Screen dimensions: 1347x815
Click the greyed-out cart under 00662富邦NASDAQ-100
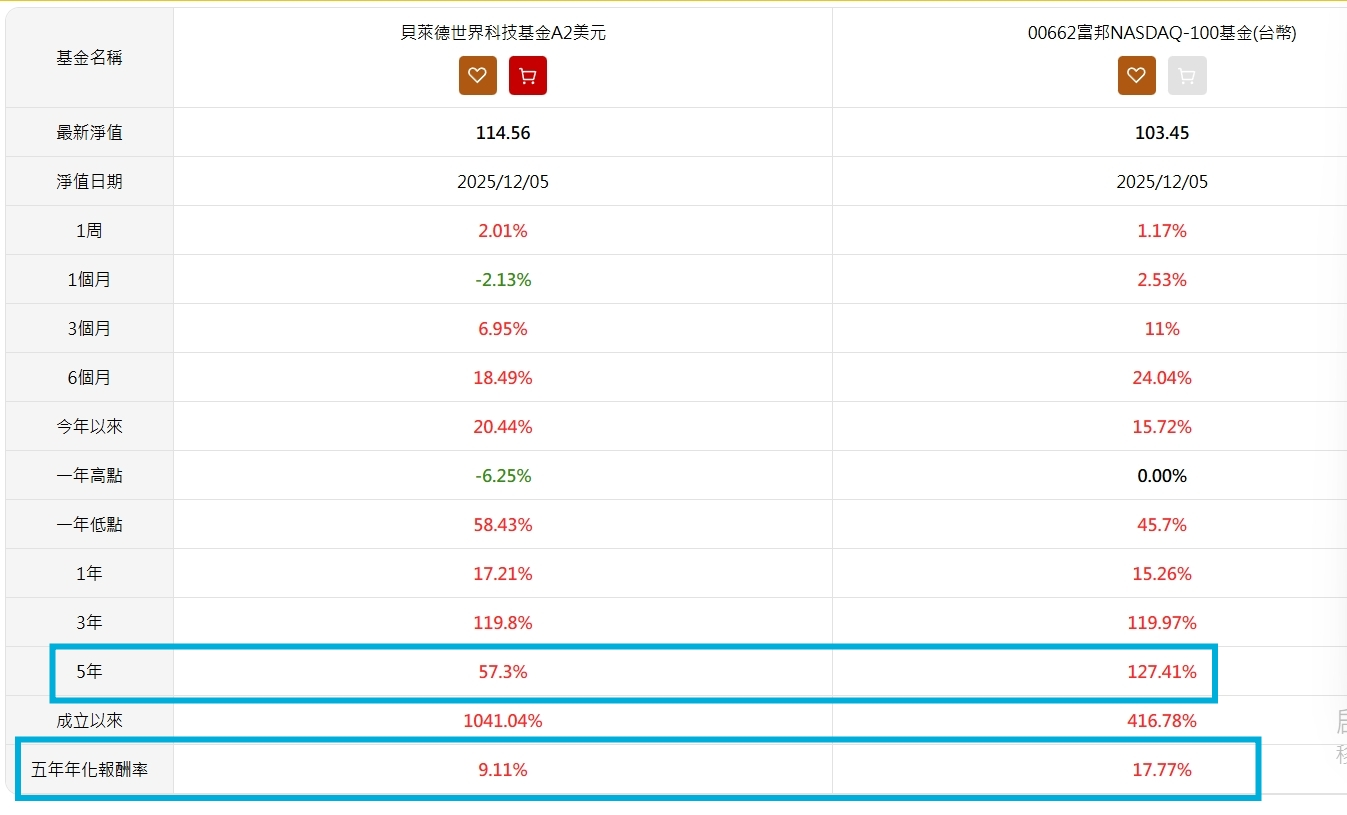1187,76
